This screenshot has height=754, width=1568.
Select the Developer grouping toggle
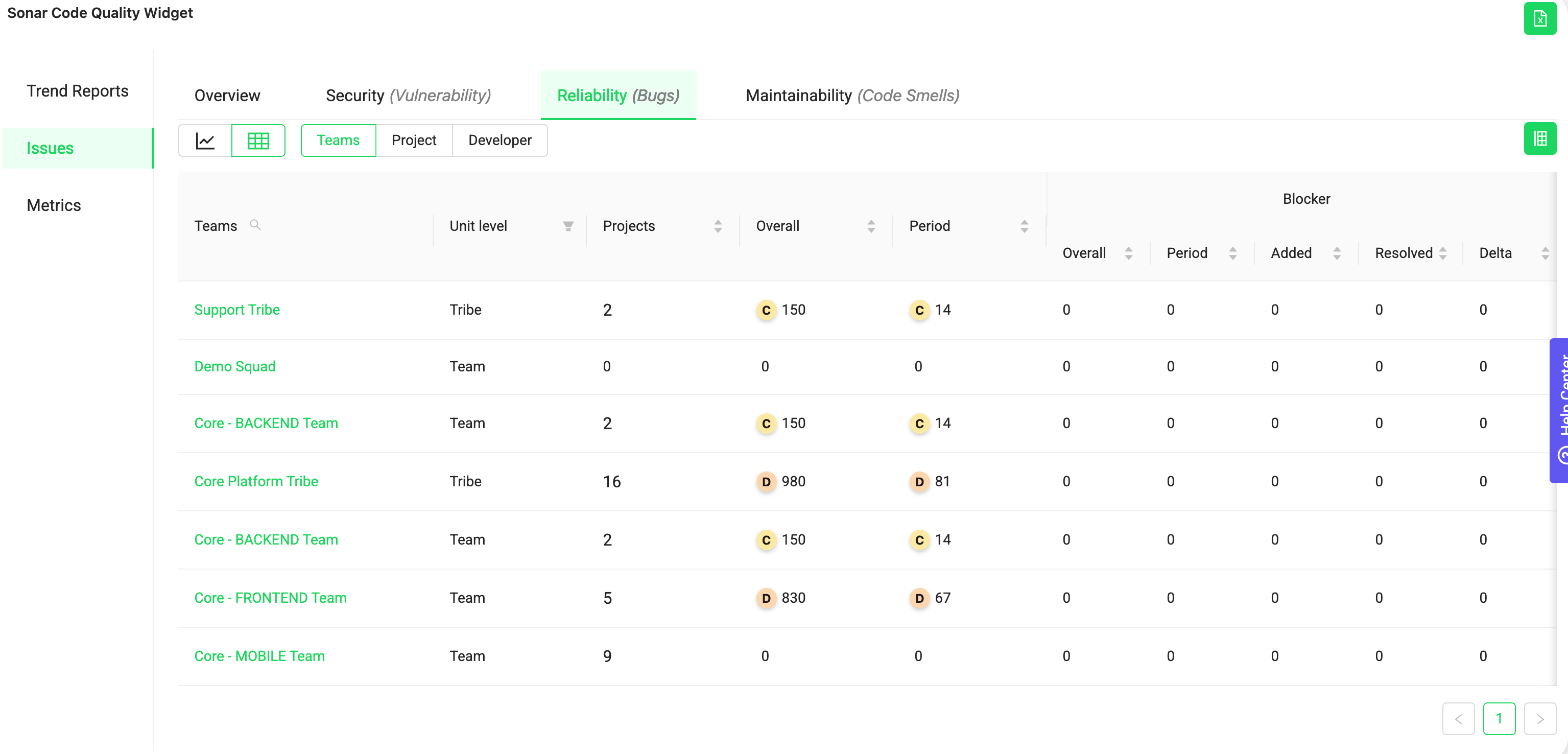pyautogui.click(x=500, y=140)
